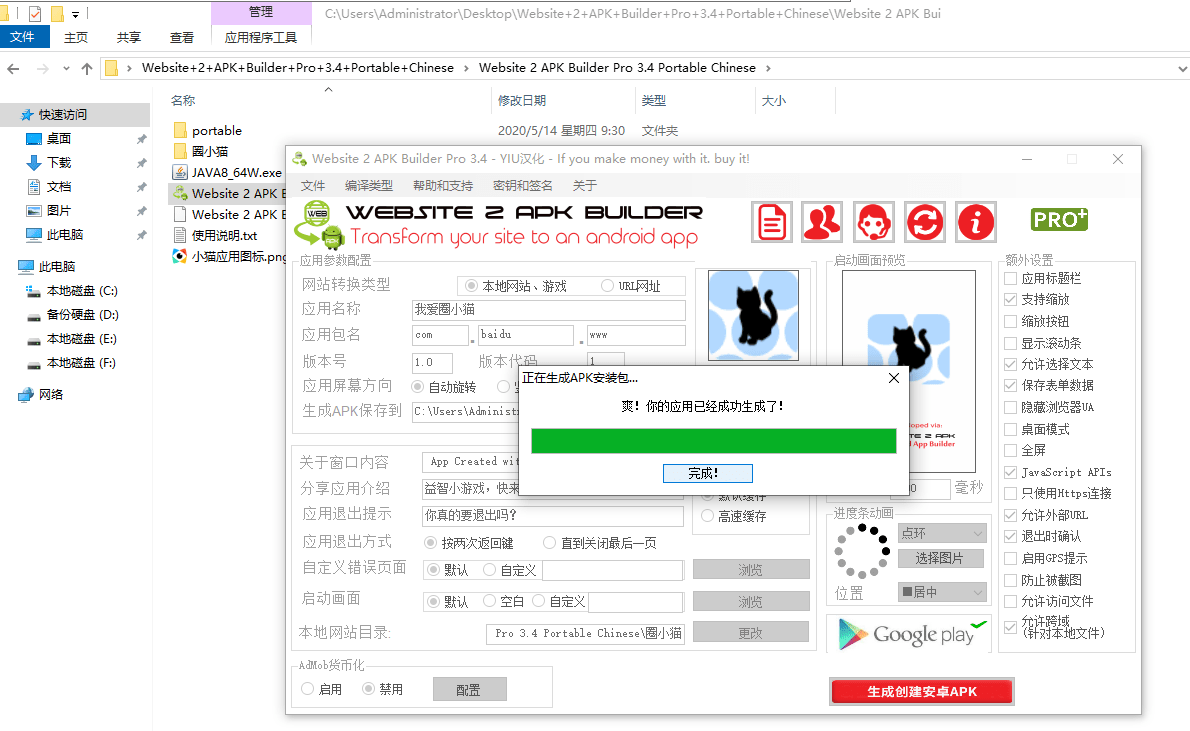
Task: Open the JAVA8_64W.exe file icon
Action: point(180,172)
